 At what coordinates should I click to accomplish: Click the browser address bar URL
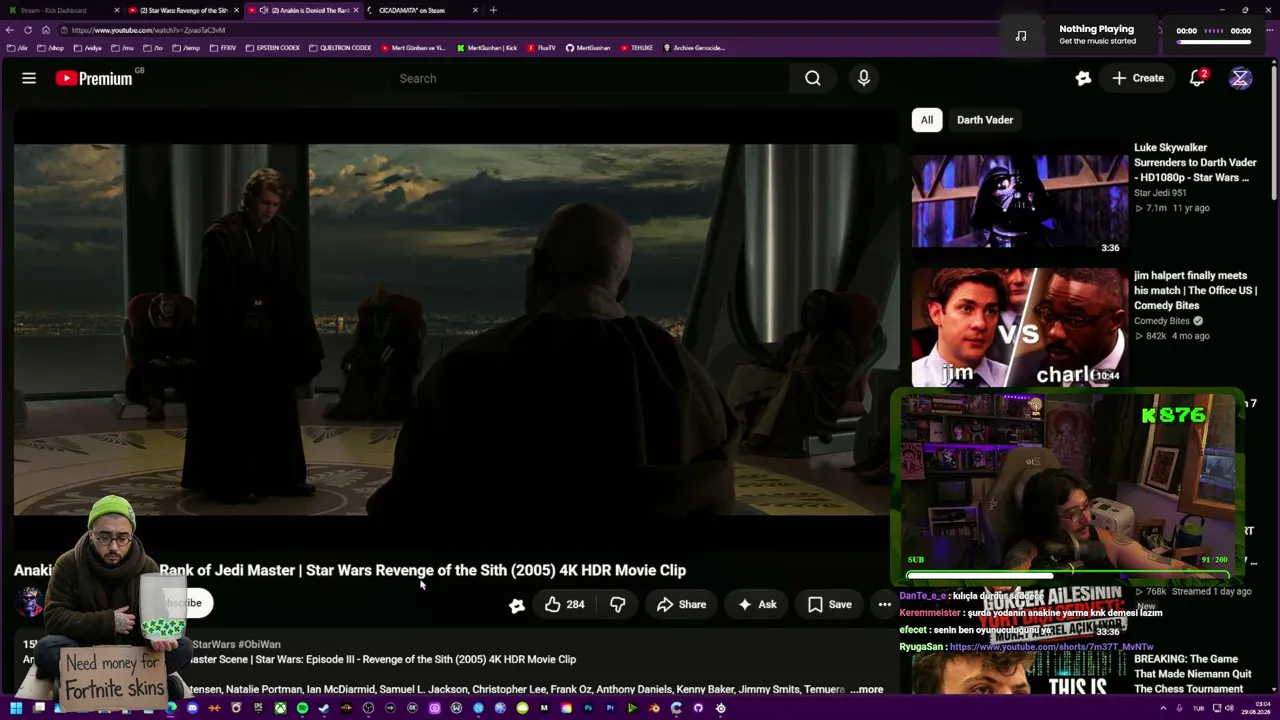click(148, 30)
